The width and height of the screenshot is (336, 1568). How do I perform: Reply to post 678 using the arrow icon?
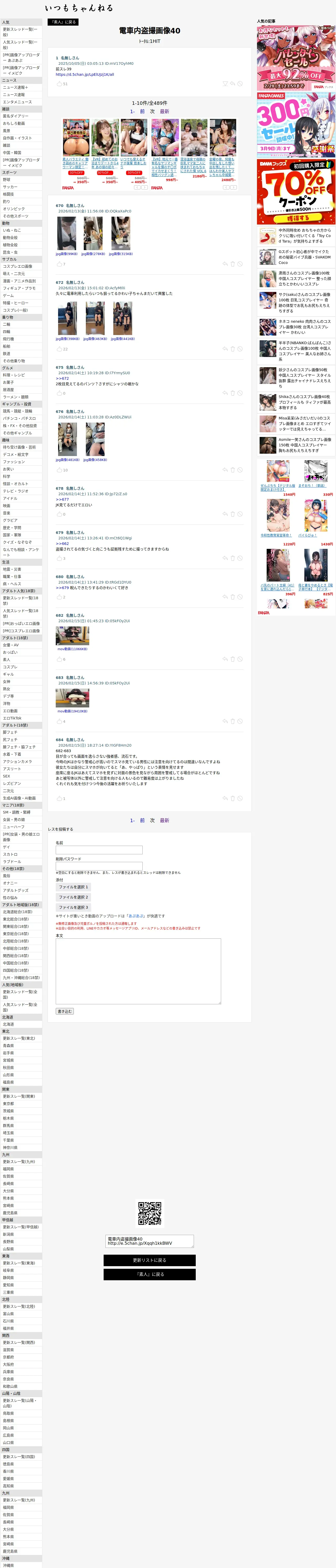(225, 514)
